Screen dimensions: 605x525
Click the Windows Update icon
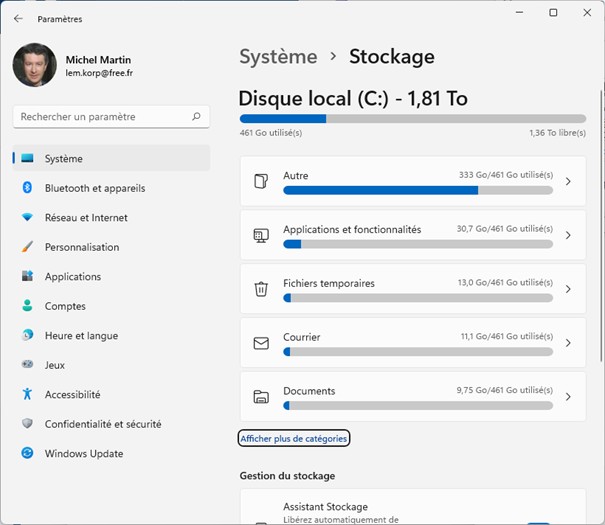(27, 454)
